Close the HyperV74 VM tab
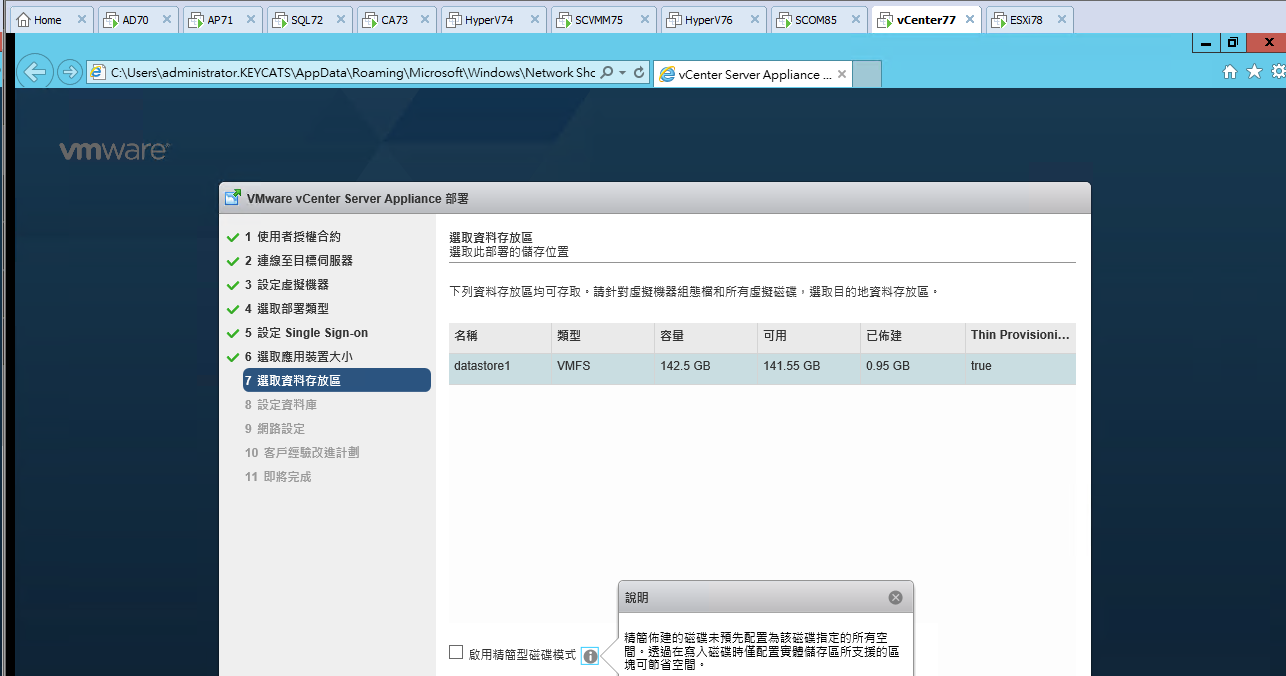This screenshot has width=1286, height=676. click(x=534, y=19)
